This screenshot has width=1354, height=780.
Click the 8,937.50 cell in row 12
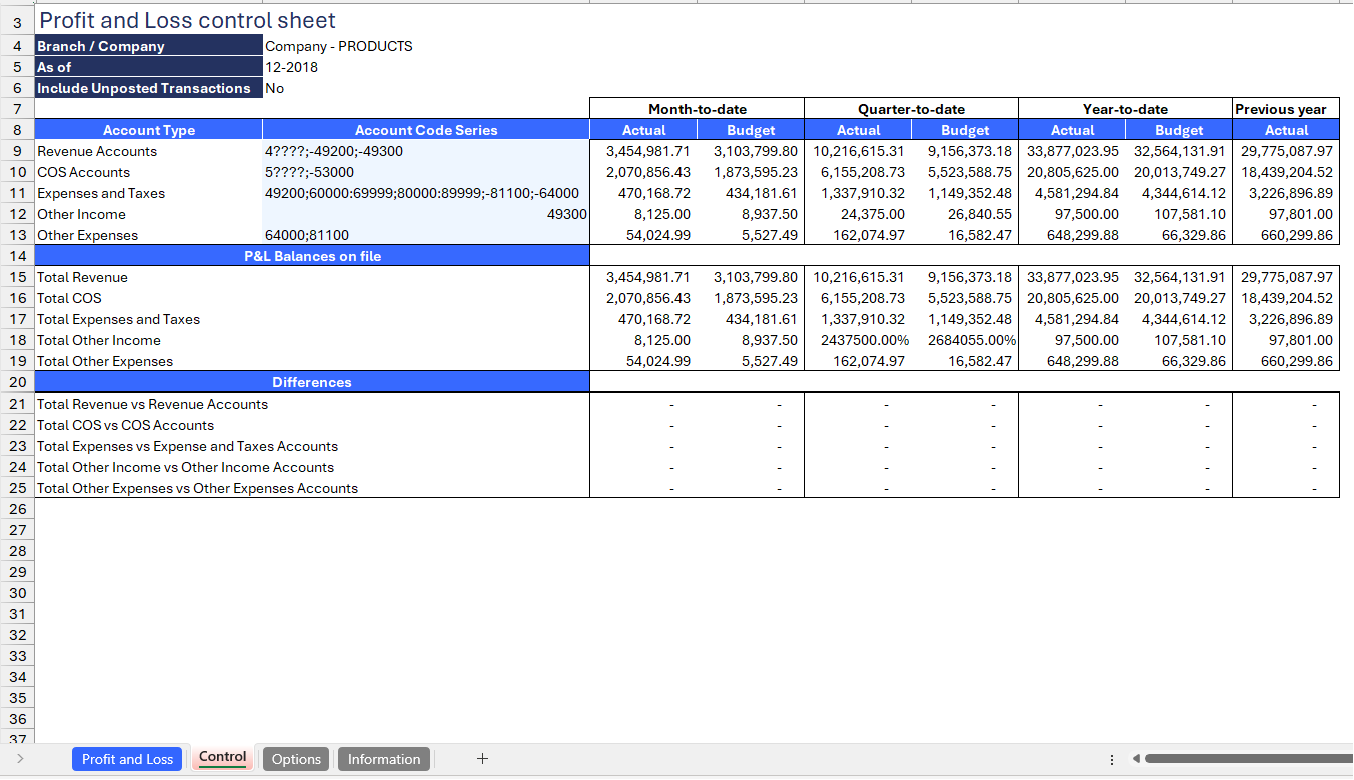coord(750,214)
